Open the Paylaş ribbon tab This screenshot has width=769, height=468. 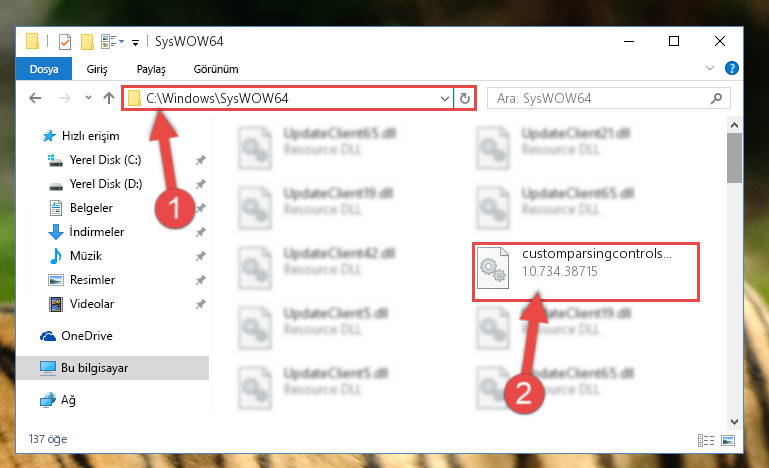(151, 69)
